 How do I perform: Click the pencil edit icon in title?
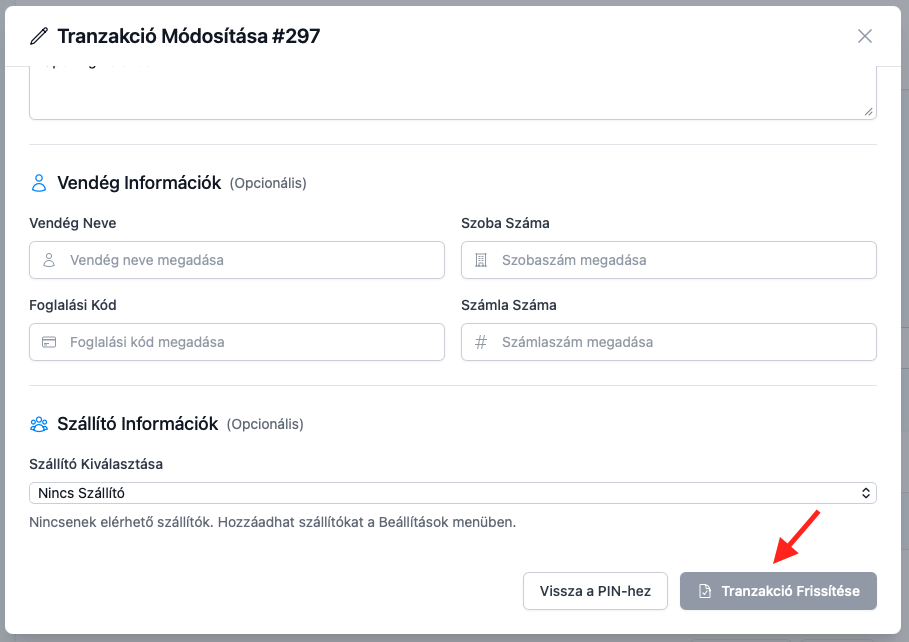[x=39, y=36]
